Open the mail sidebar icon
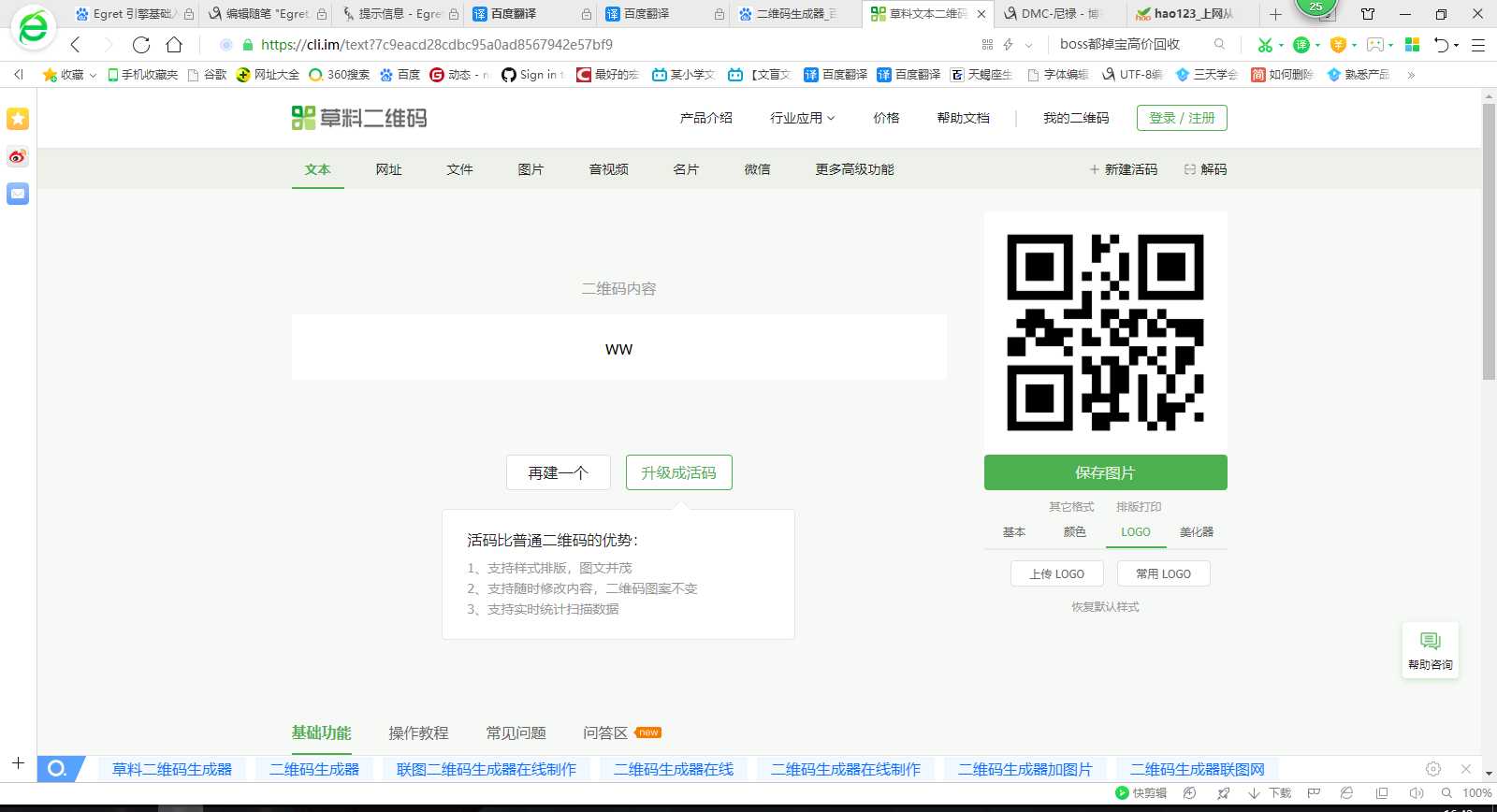 (x=18, y=194)
